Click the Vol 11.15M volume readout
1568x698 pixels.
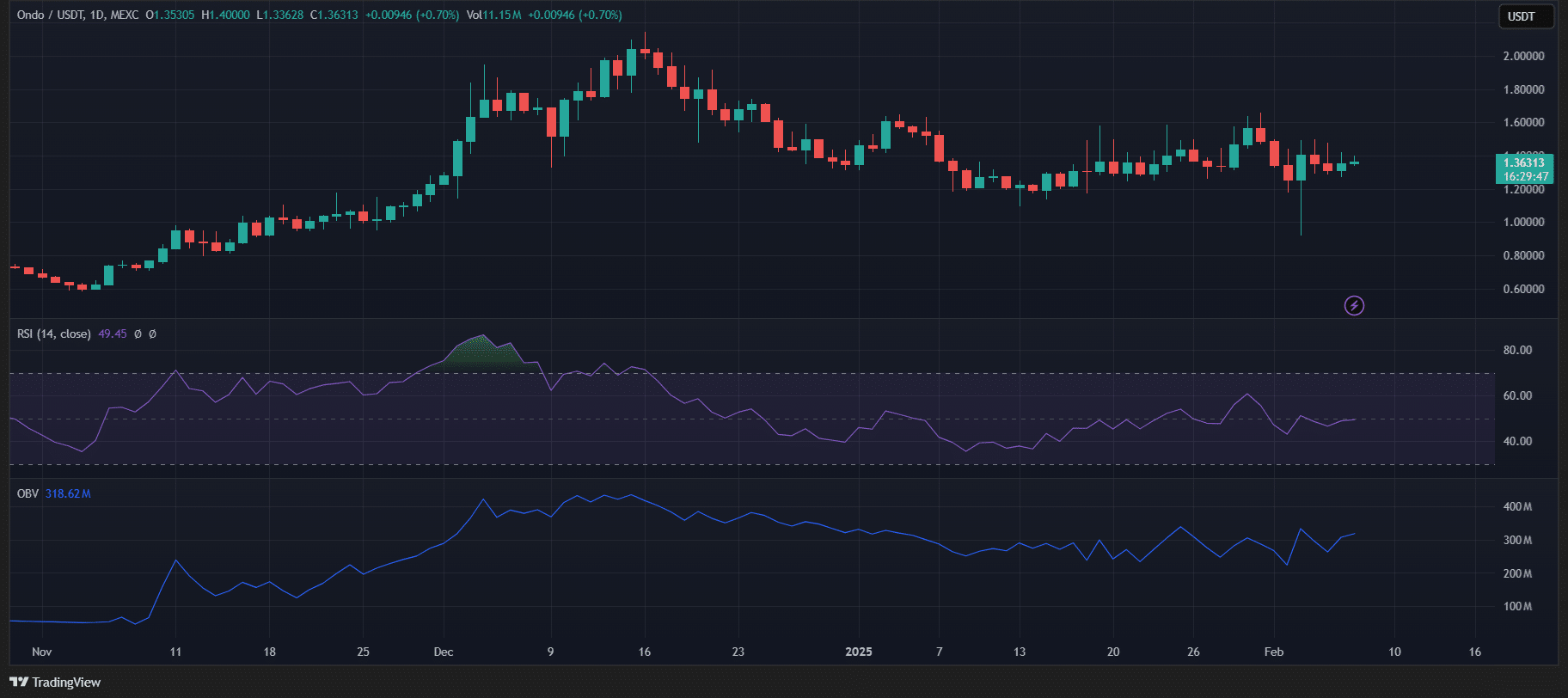494,15
